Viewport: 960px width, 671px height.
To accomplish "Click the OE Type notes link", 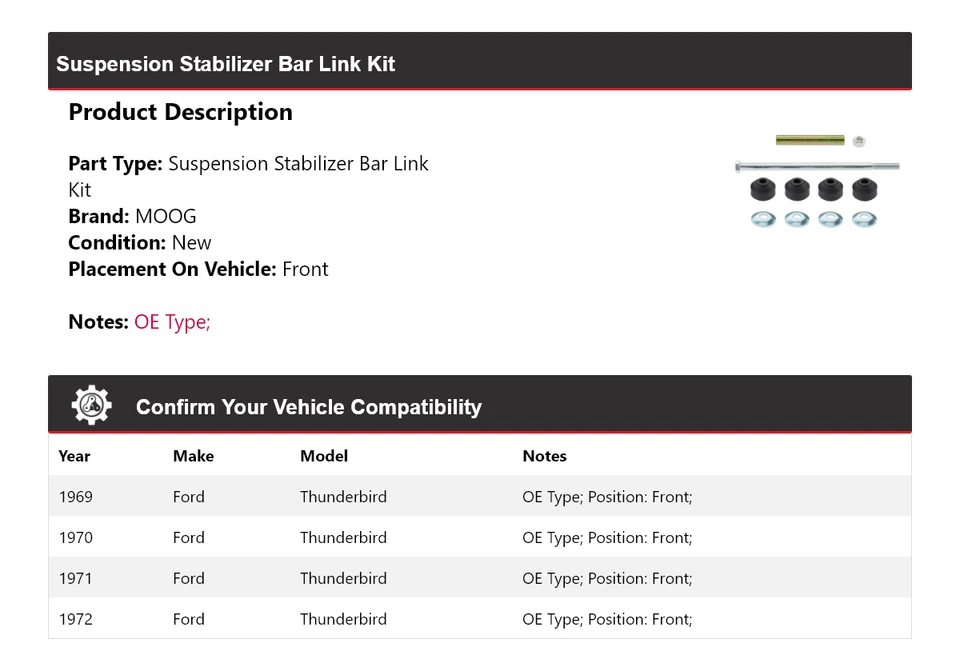I will point(172,322).
